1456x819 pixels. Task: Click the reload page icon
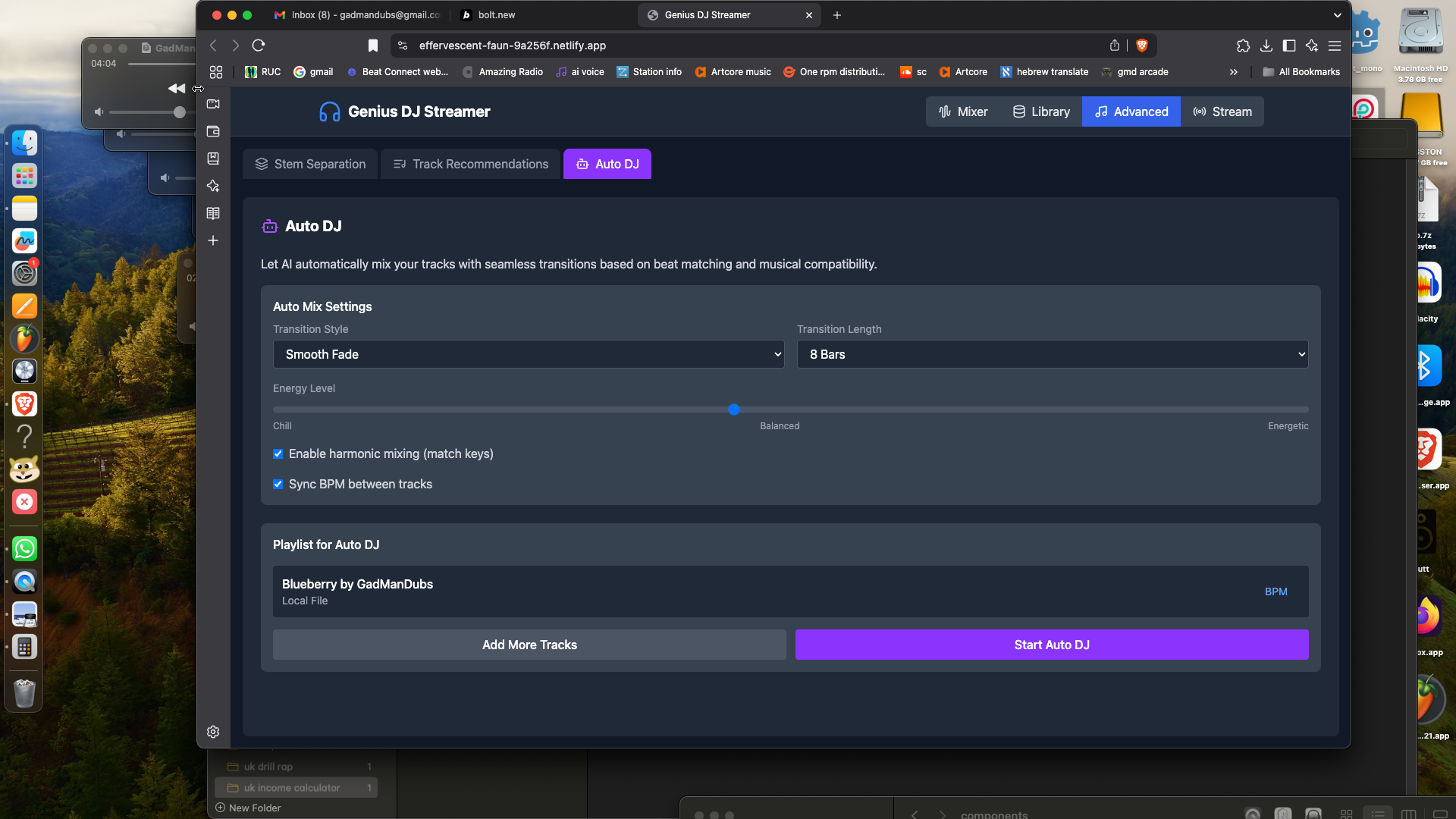coord(259,45)
